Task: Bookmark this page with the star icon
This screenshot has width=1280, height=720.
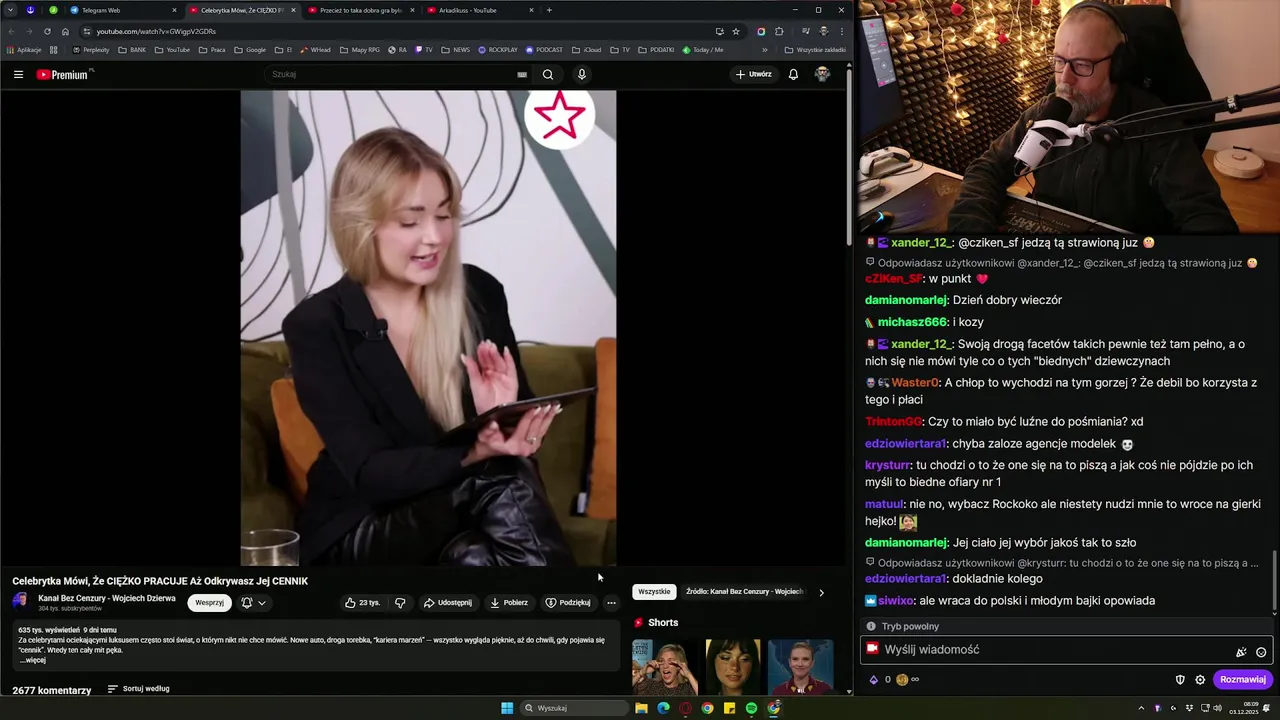Action: coord(735,31)
